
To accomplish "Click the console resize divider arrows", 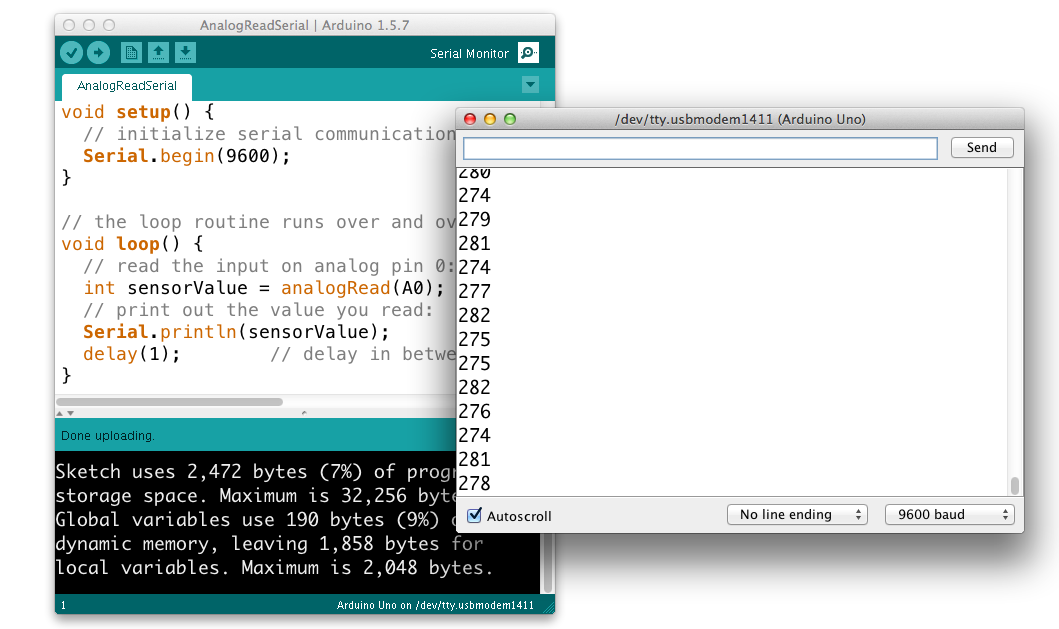I will [64, 412].
